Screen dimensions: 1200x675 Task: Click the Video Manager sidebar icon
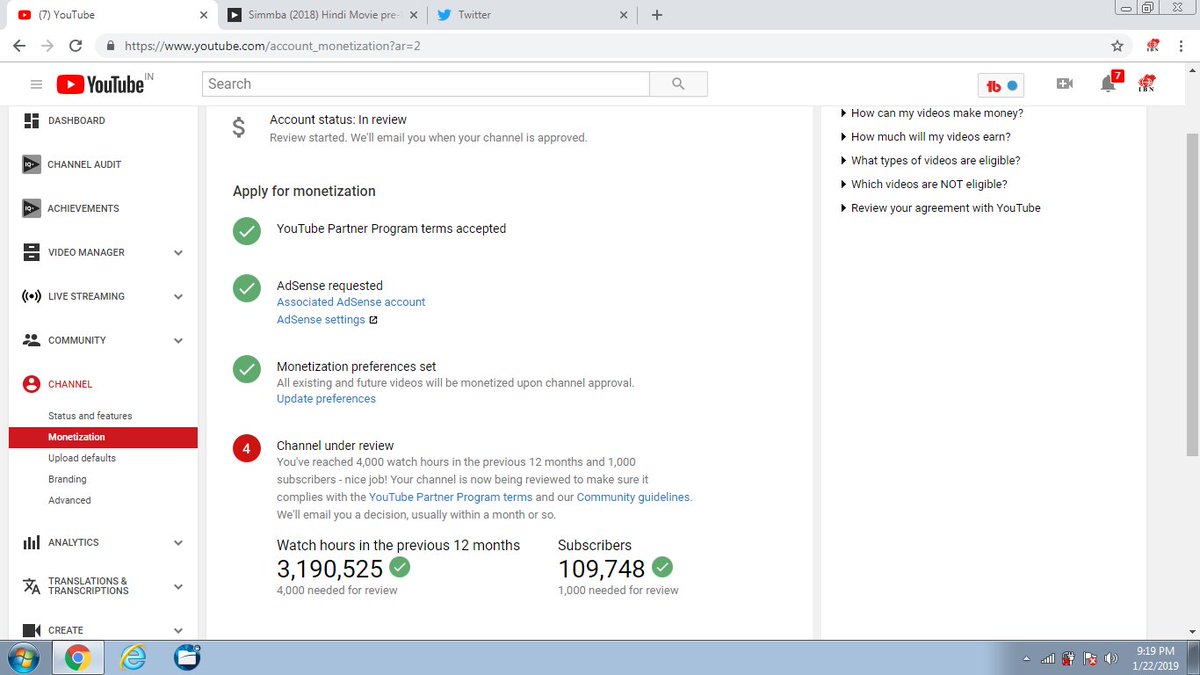[x=30, y=252]
